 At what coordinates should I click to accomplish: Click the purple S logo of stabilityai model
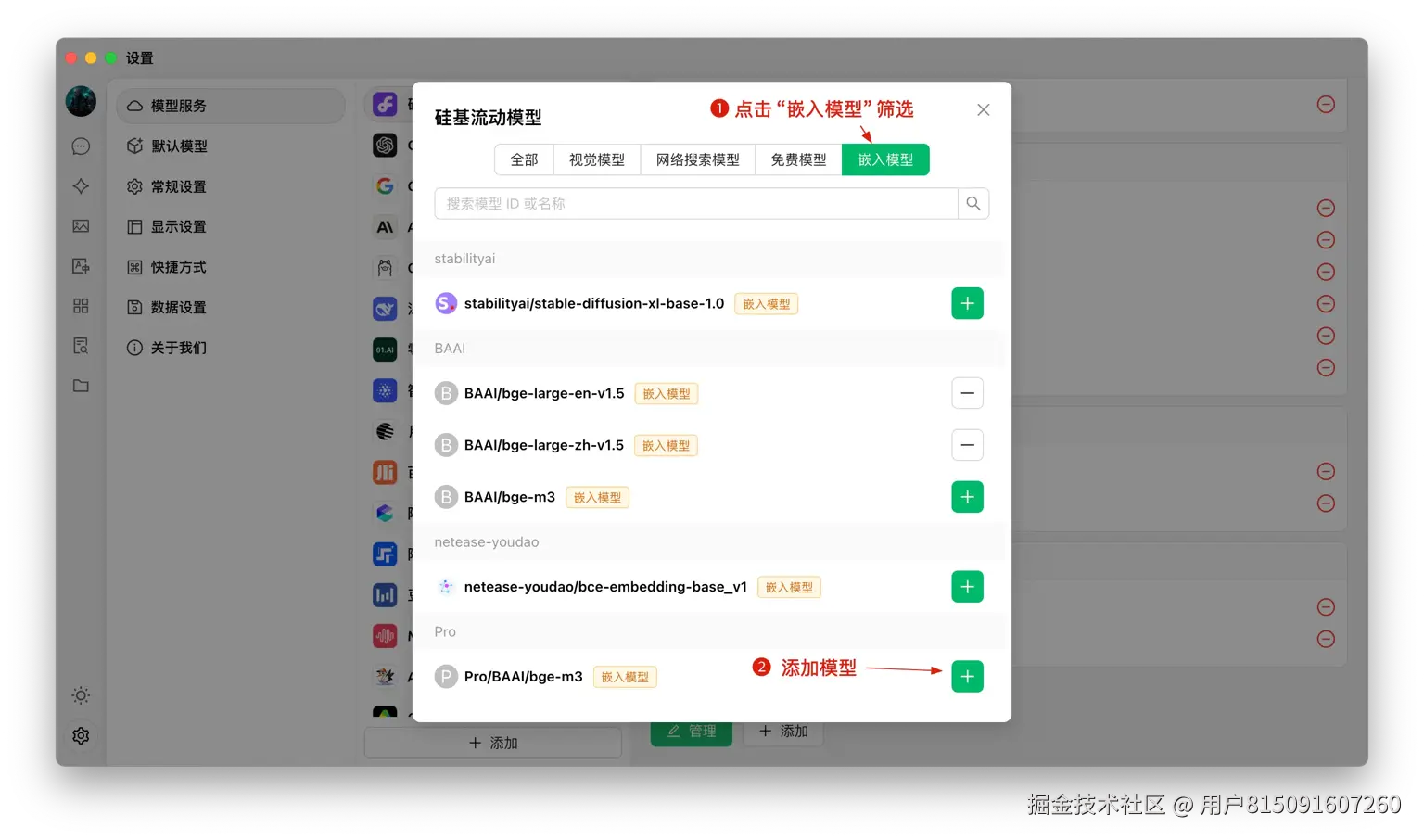446,303
